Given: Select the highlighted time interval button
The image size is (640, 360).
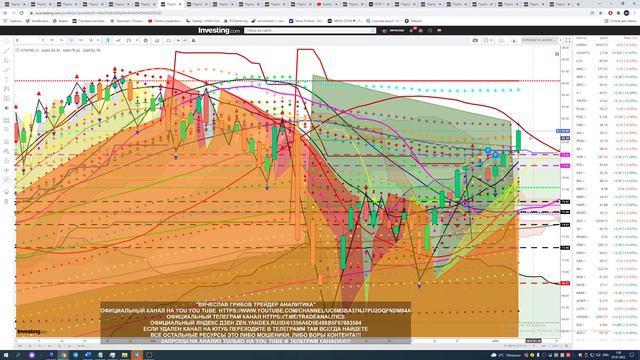Looking at the screenshot, I should coord(71,40).
